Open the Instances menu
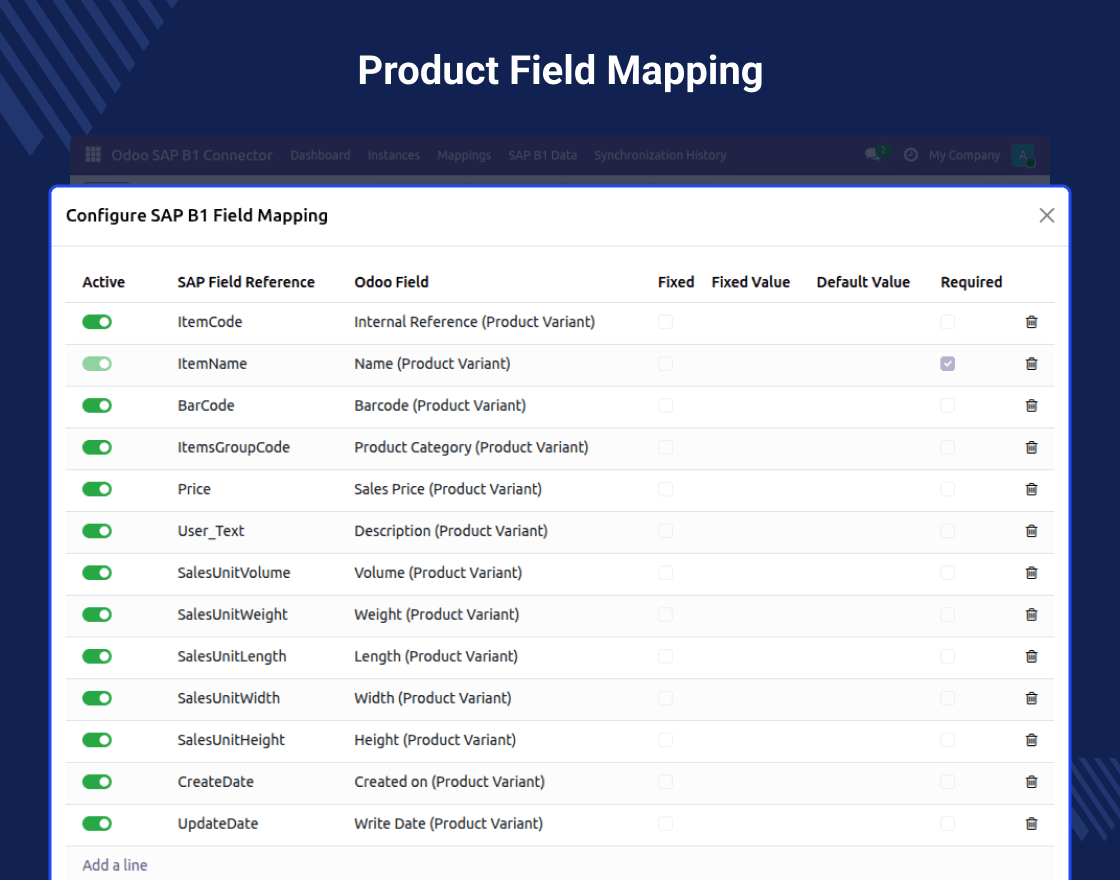Screen dimensions: 1120x880 coord(394,155)
